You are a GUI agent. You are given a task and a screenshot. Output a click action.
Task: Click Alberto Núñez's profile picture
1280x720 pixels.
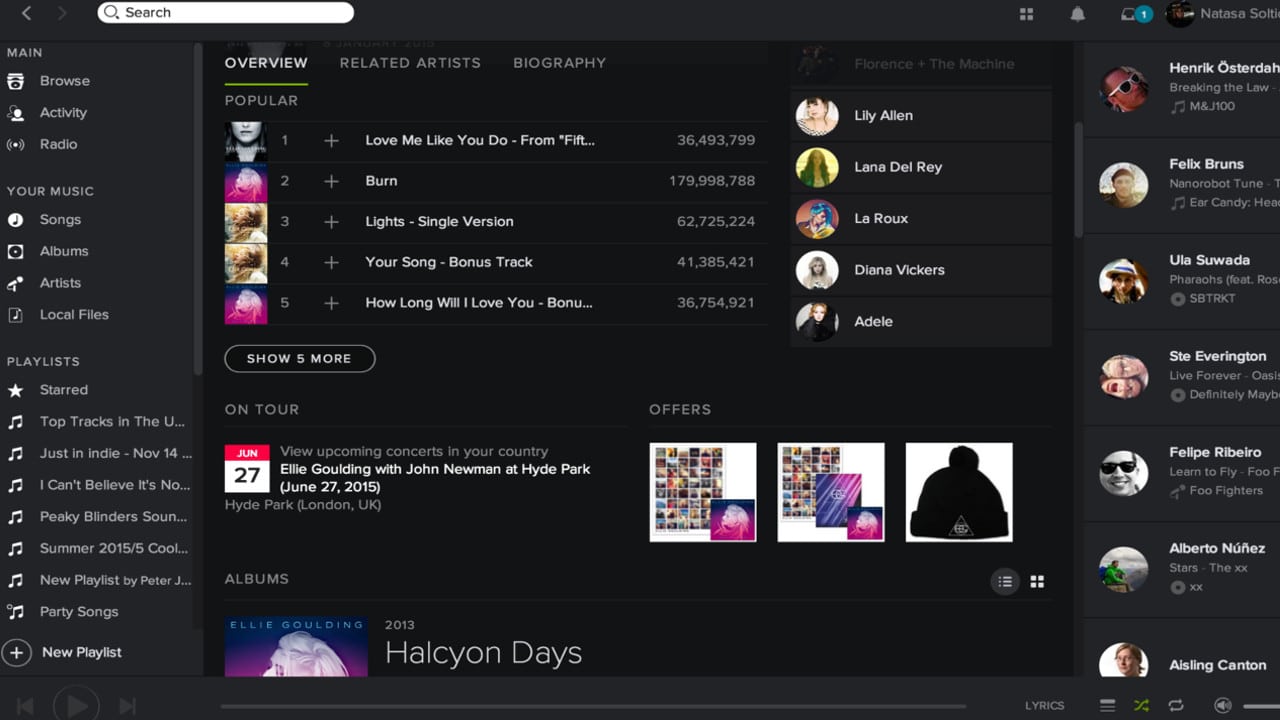1123,570
